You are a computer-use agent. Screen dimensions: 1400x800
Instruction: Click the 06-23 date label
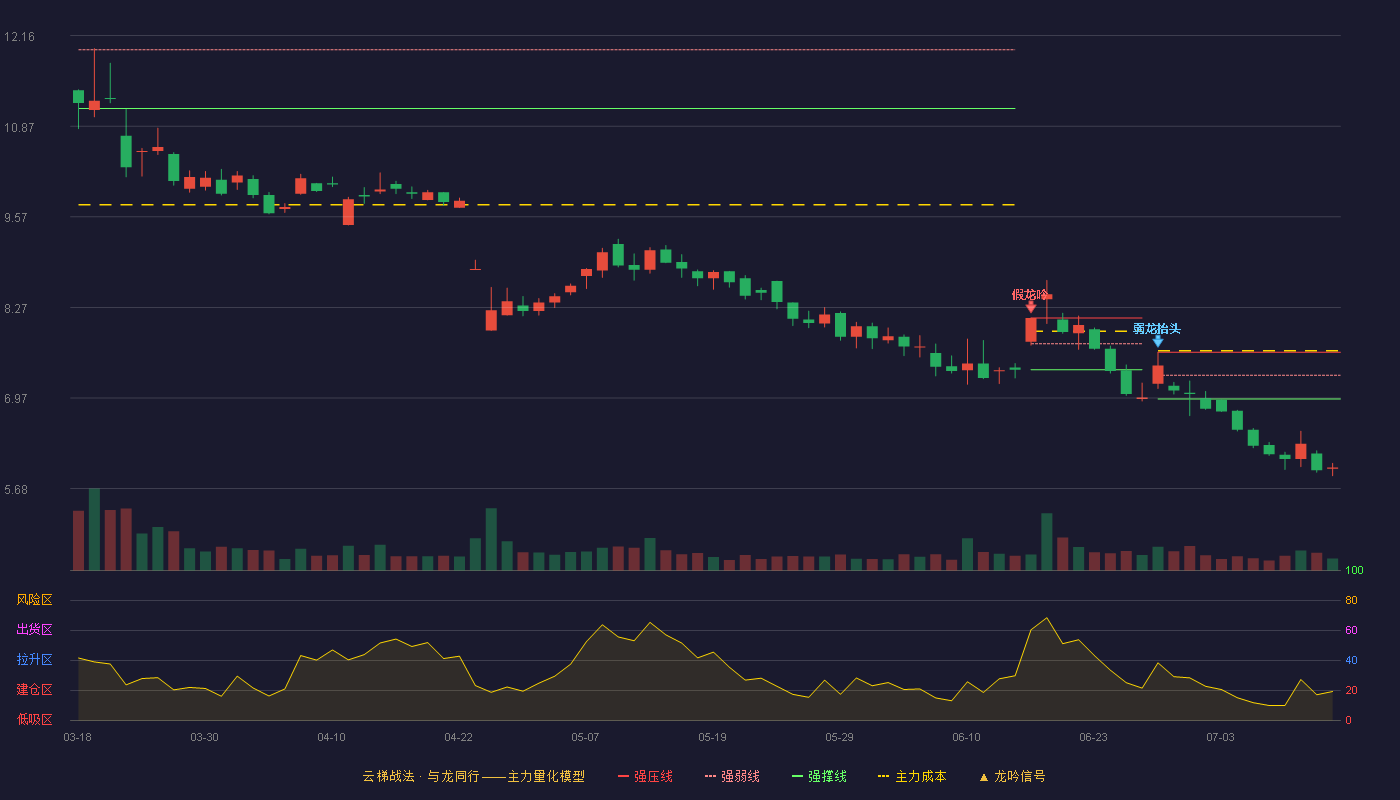[x=1093, y=737]
